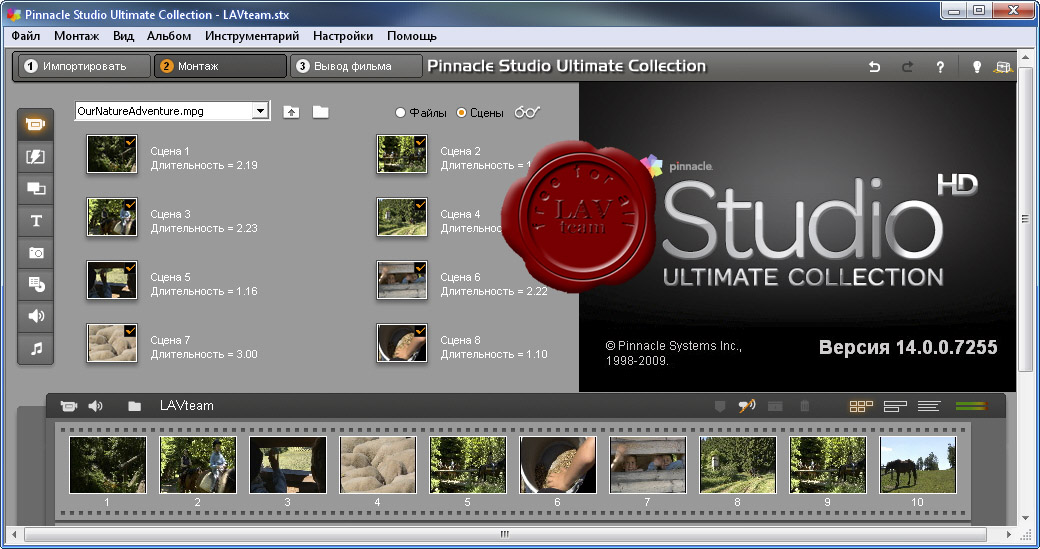
Task: Open the video toolbox in the movie window
Action: [x=68, y=406]
